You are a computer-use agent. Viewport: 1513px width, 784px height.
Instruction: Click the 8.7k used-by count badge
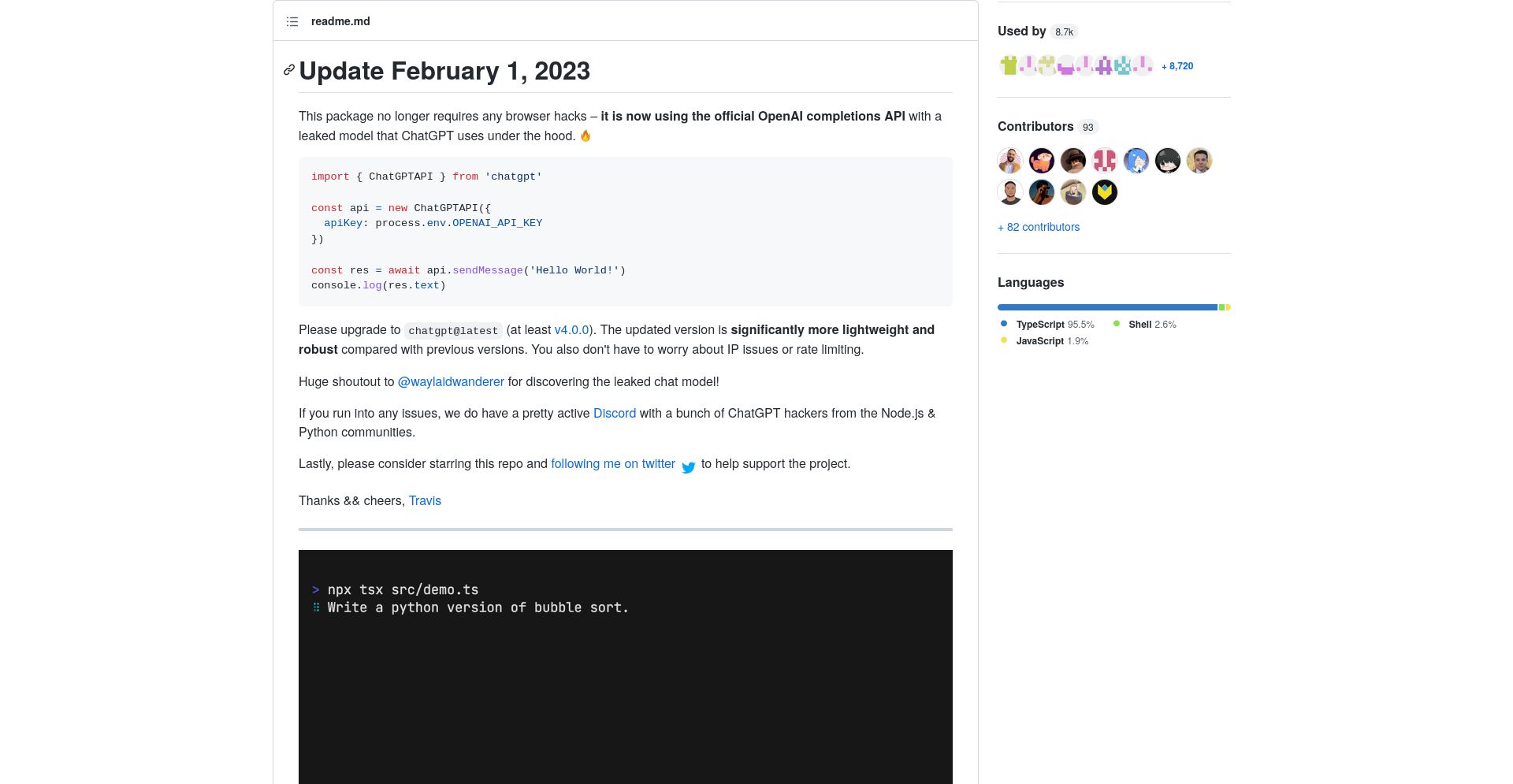tap(1064, 32)
